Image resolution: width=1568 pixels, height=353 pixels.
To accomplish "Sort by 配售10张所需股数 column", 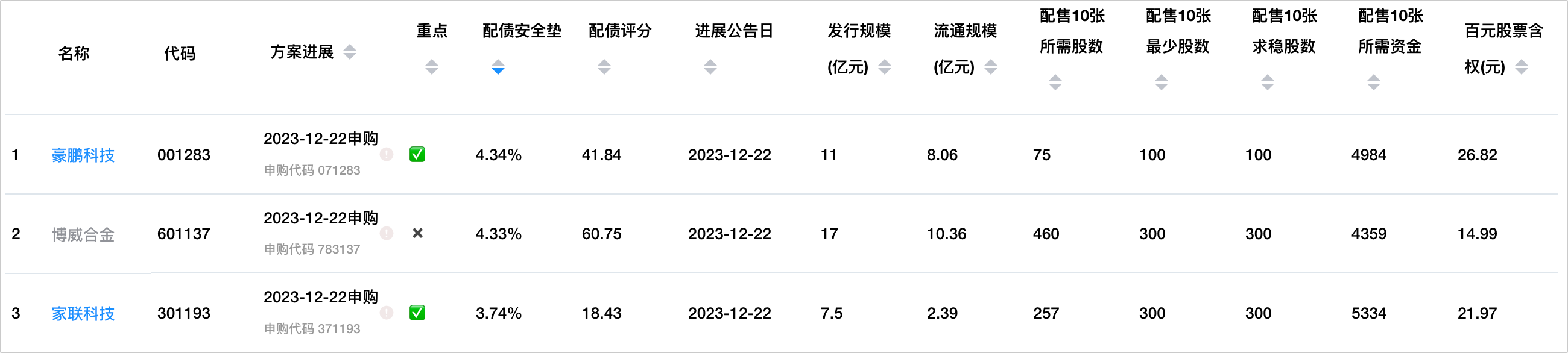I will (1055, 82).
